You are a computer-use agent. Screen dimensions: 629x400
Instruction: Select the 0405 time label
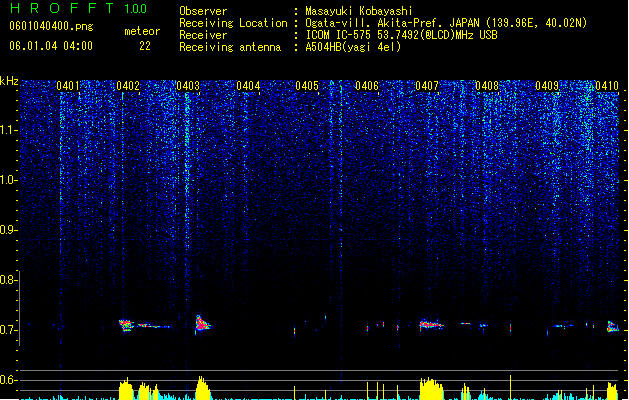(307, 86)
